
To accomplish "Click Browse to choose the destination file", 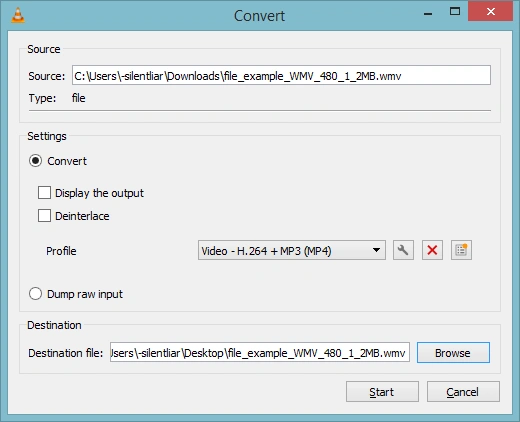I will [x=453, y=352].
